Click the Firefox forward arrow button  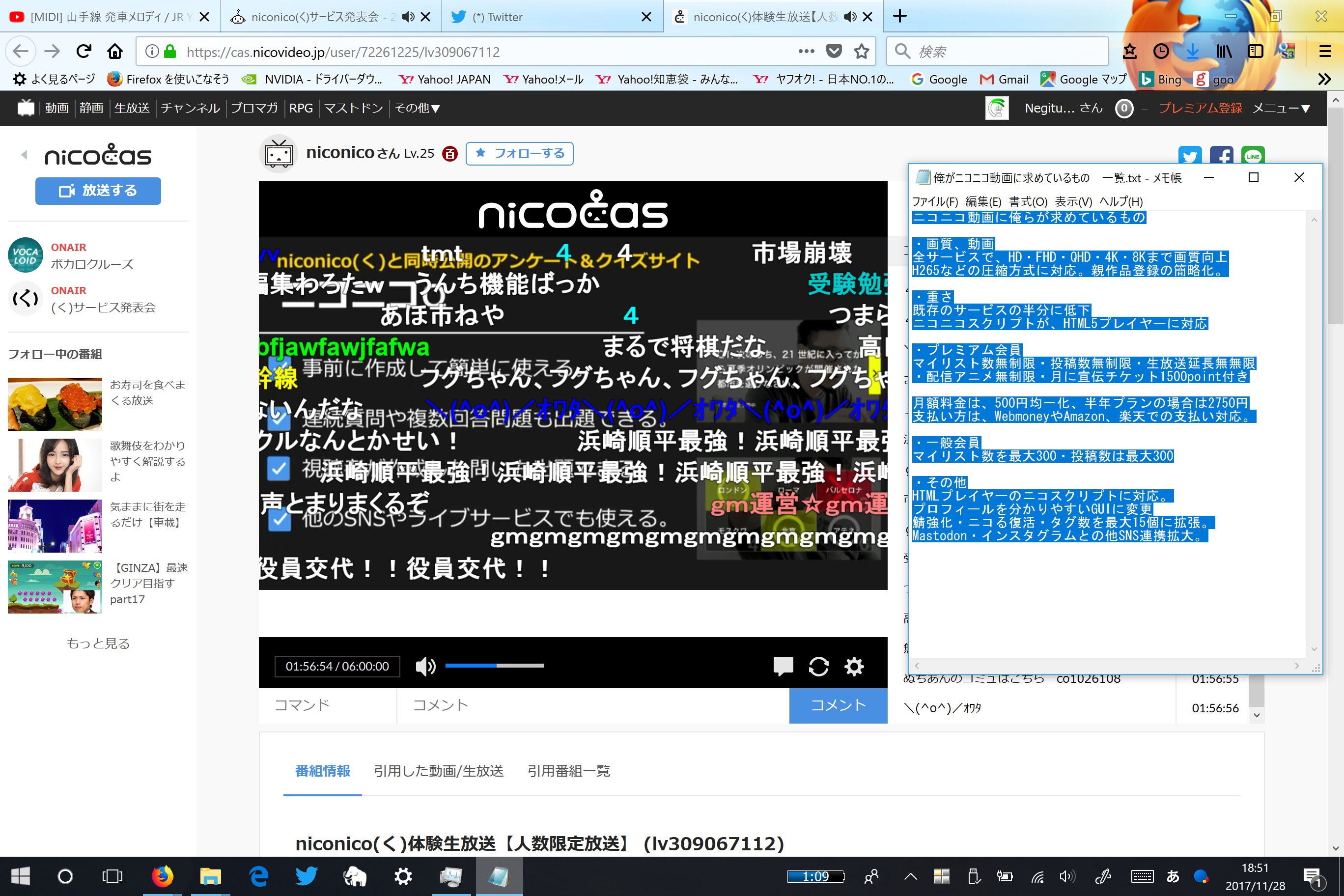(x=52, y=52)
